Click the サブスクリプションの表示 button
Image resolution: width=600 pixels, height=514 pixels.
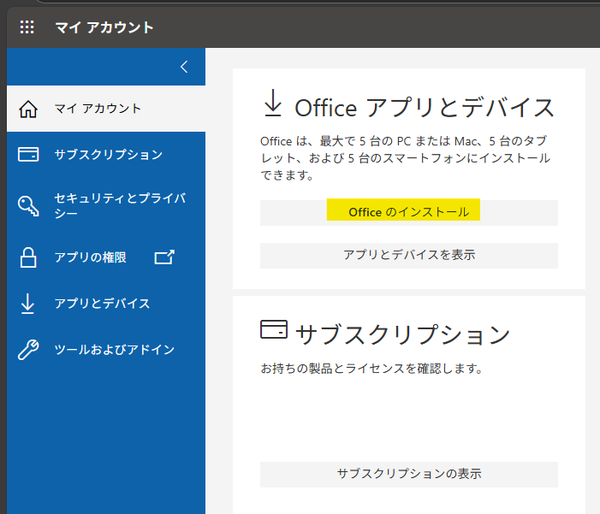[x=408, y=474]
